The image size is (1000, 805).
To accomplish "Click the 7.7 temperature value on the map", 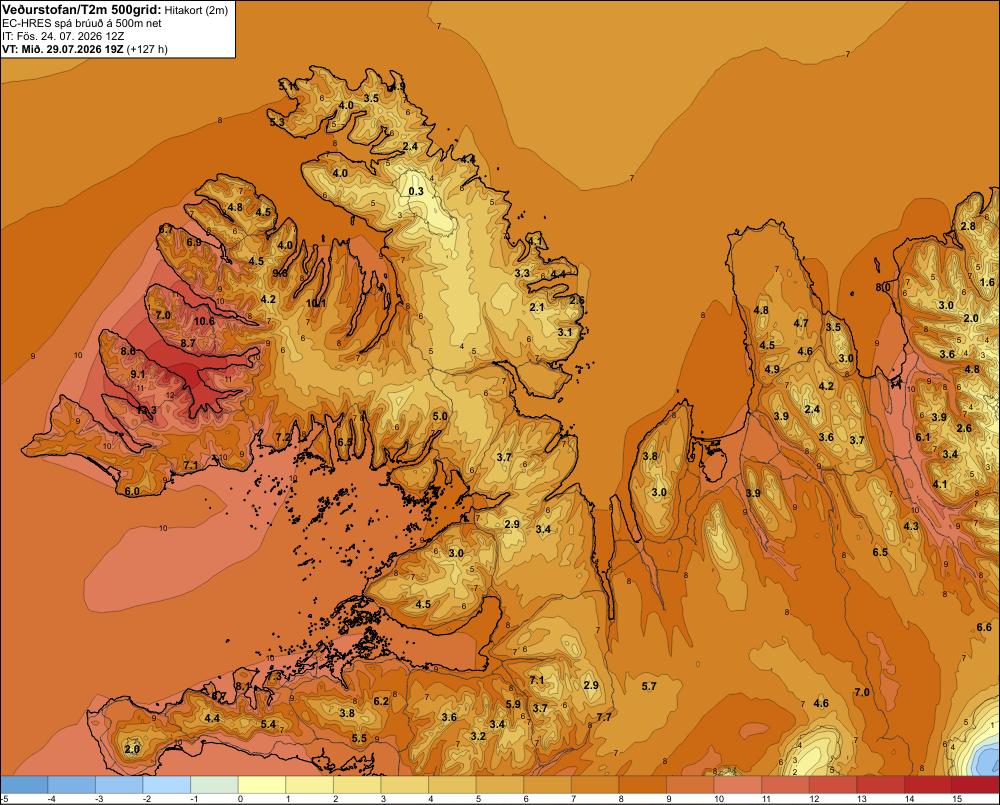I will click(604, 717).
